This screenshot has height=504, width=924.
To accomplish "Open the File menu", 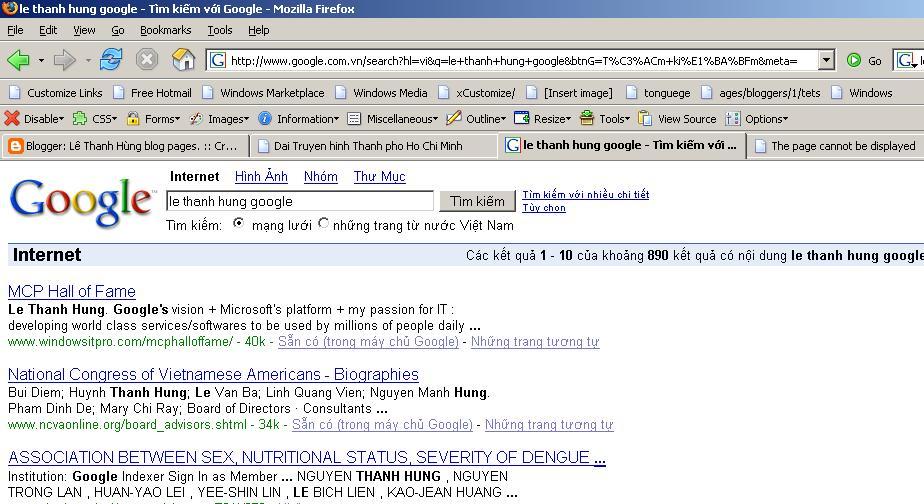I will click(15, 30).
